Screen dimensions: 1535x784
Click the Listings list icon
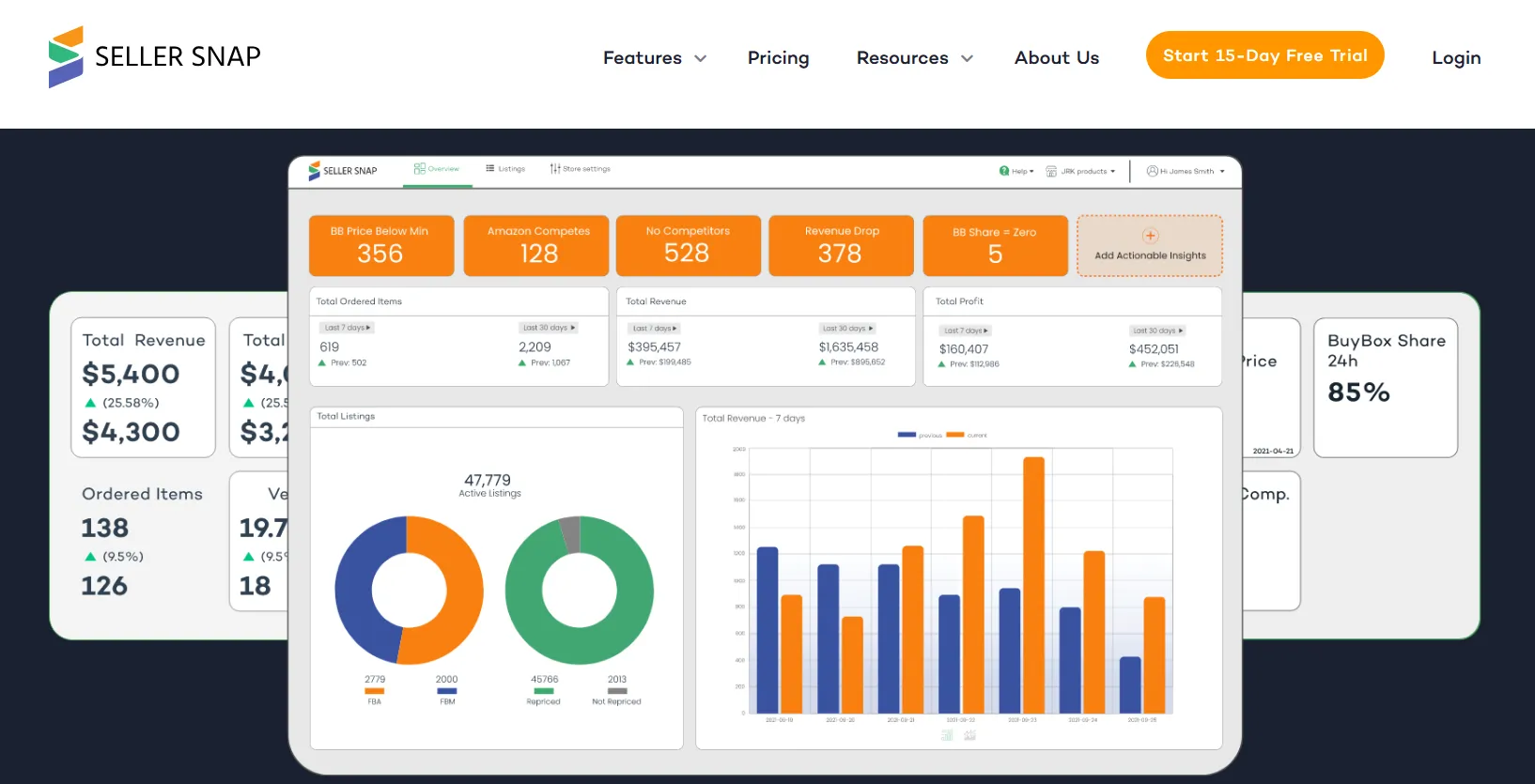tap(490, 169)
